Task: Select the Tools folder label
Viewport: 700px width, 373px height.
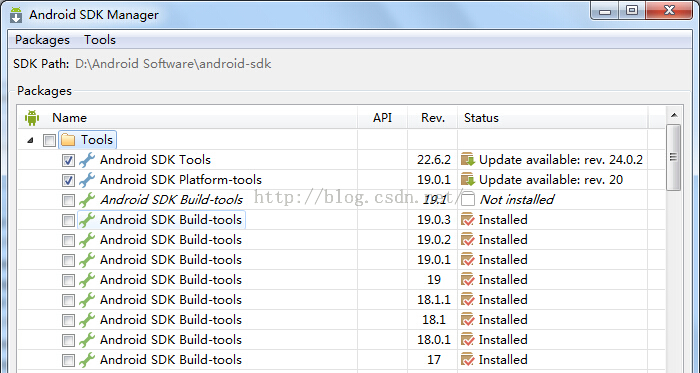Action: point(97,140)
